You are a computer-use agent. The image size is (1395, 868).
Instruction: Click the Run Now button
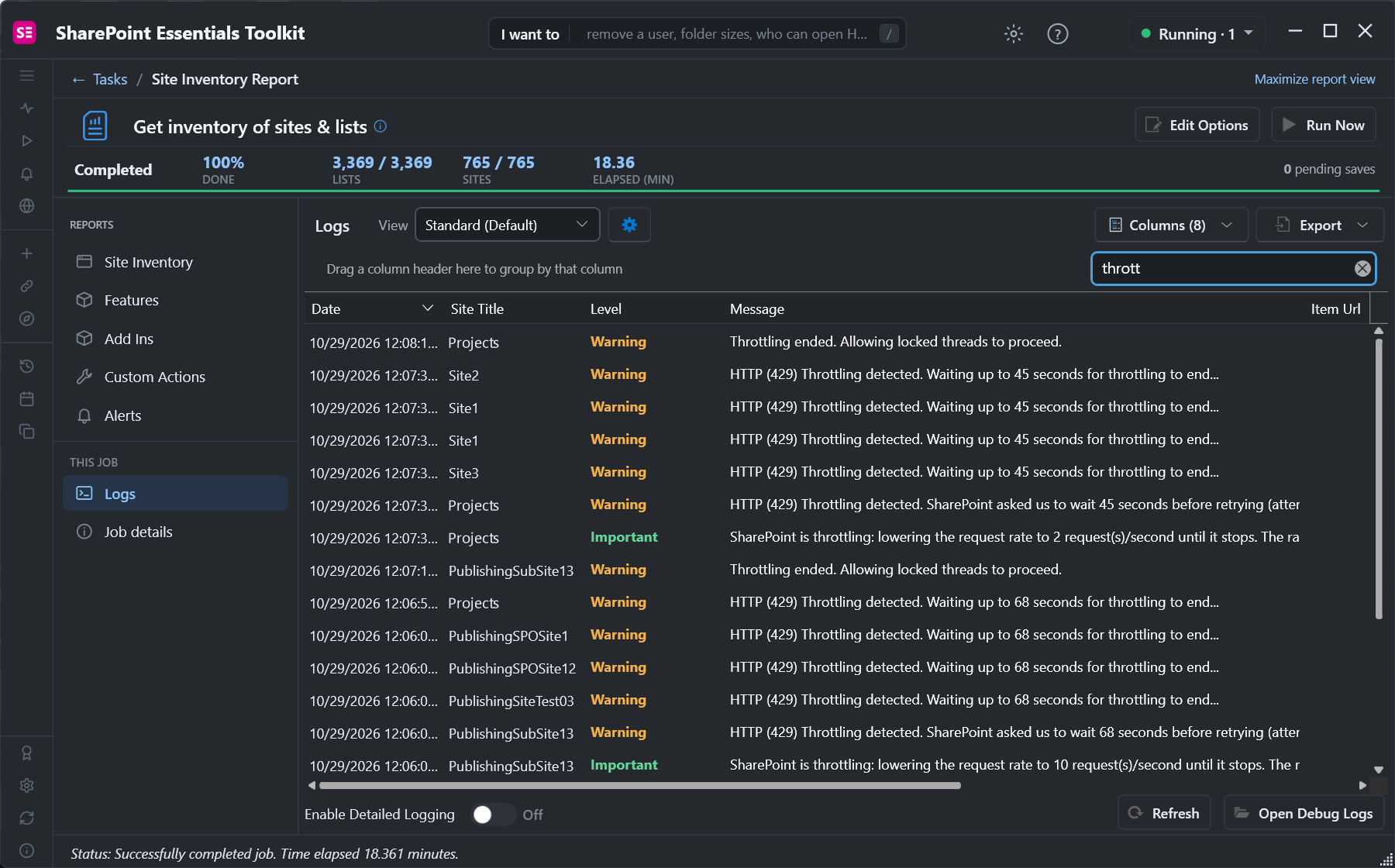coord(1324,125)
